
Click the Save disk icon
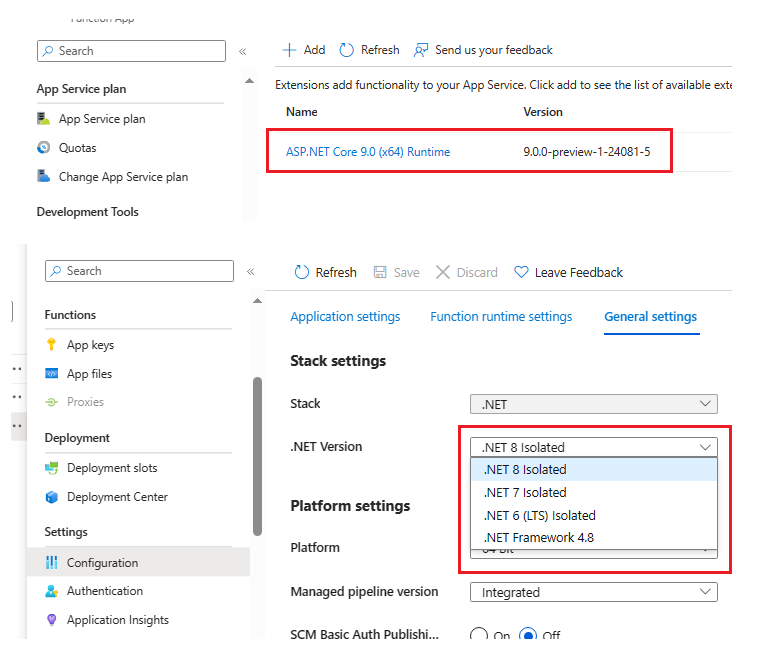[x=380, y=272]
